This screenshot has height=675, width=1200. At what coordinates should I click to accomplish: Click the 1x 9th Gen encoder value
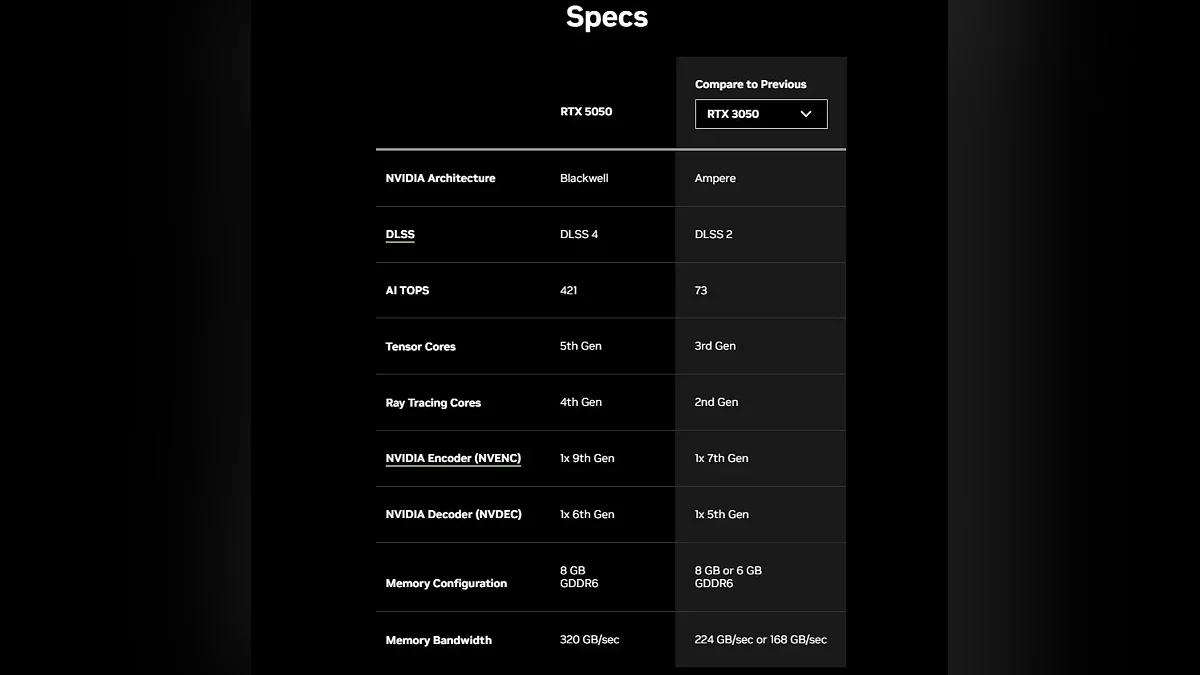[587, 458]
